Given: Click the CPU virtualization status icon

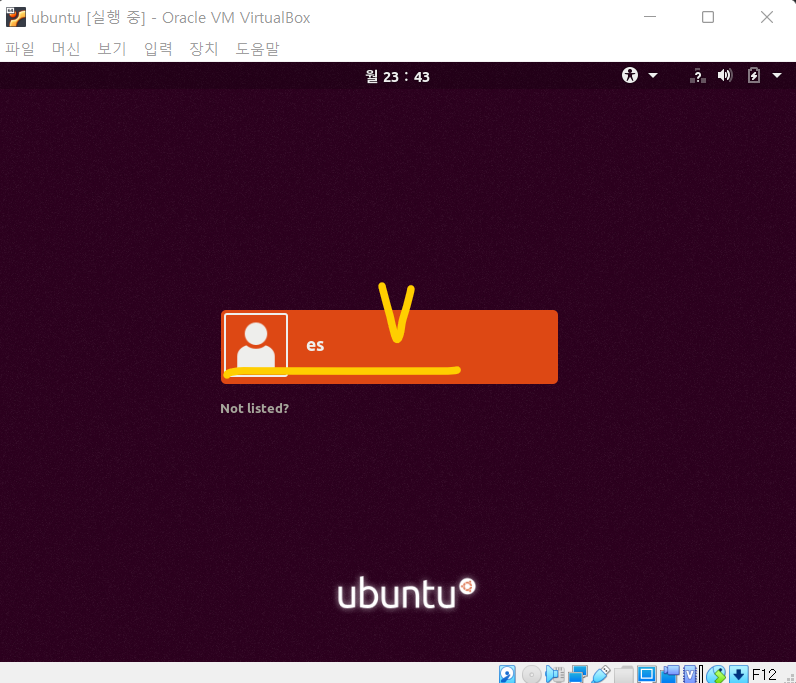Looking at the screenshot, I should tap(690, 674).
